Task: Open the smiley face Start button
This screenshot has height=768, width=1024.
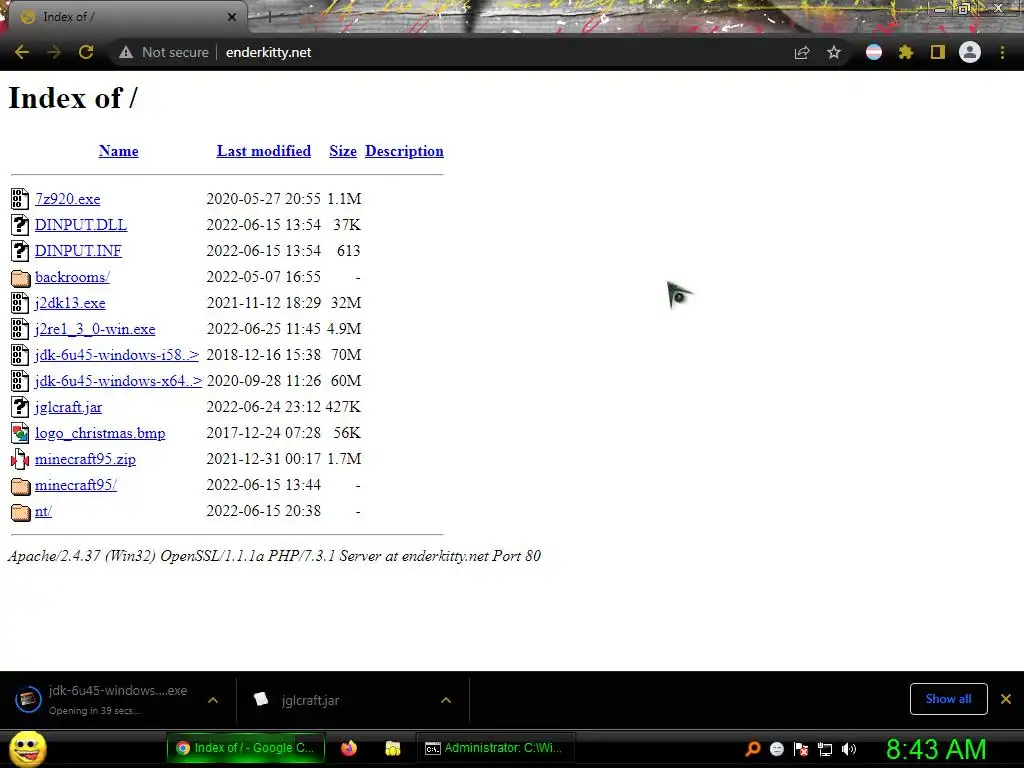Action: tap(27, 748)
